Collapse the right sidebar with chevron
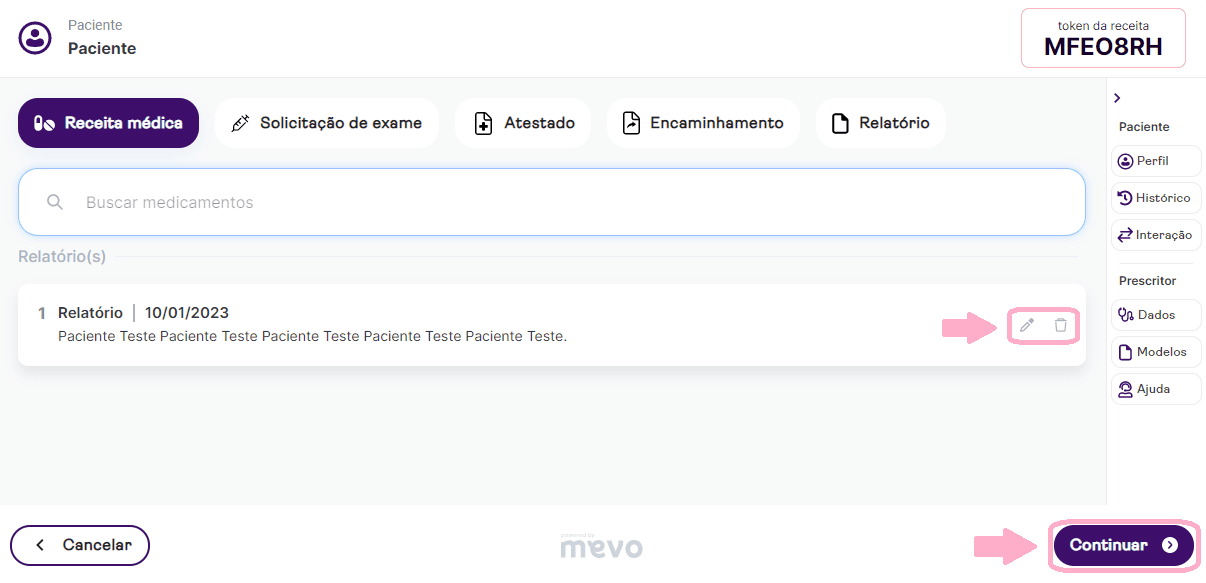 click(1117, 98)
